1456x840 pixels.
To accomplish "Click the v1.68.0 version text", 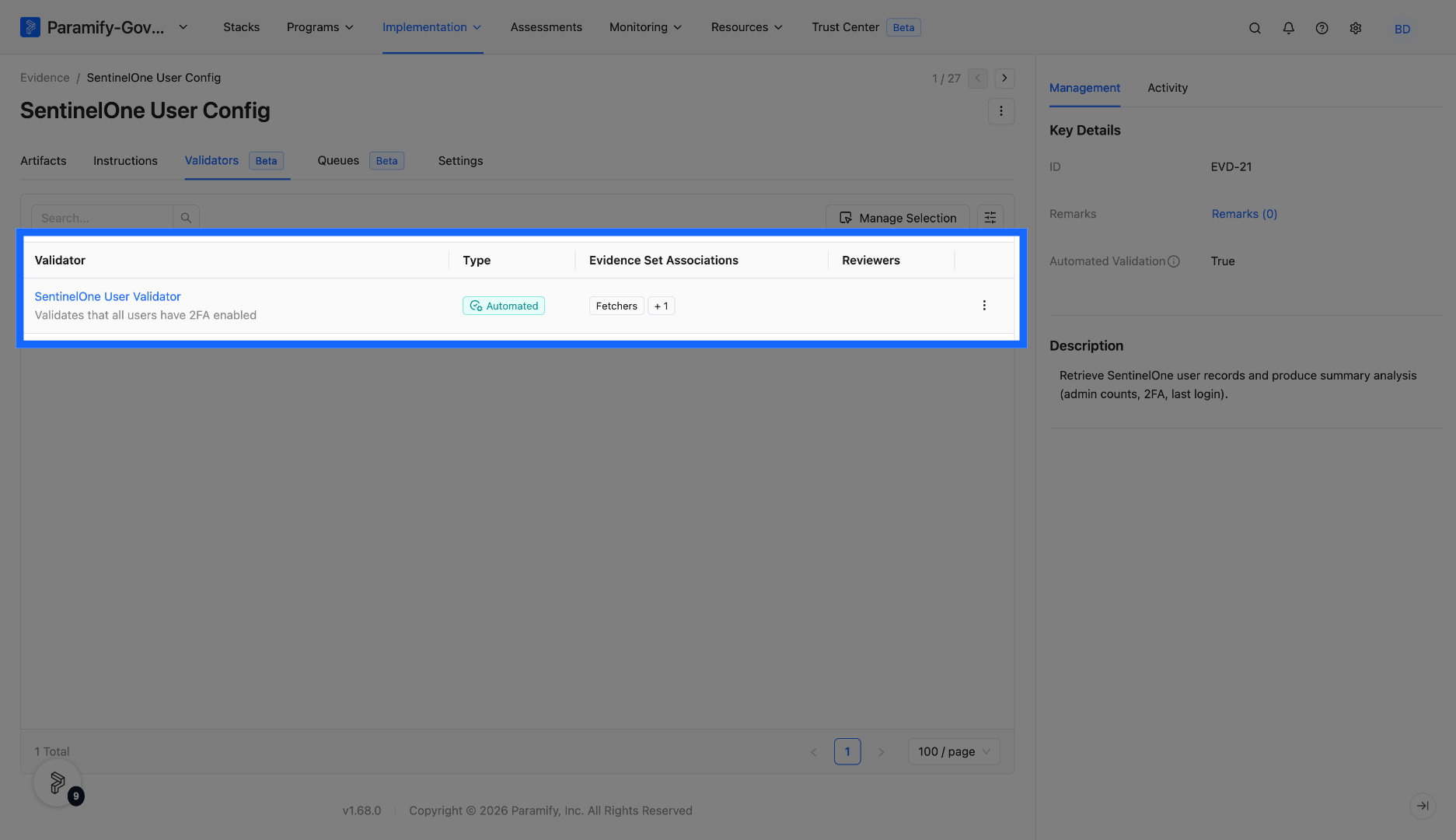I will [361, 810].
